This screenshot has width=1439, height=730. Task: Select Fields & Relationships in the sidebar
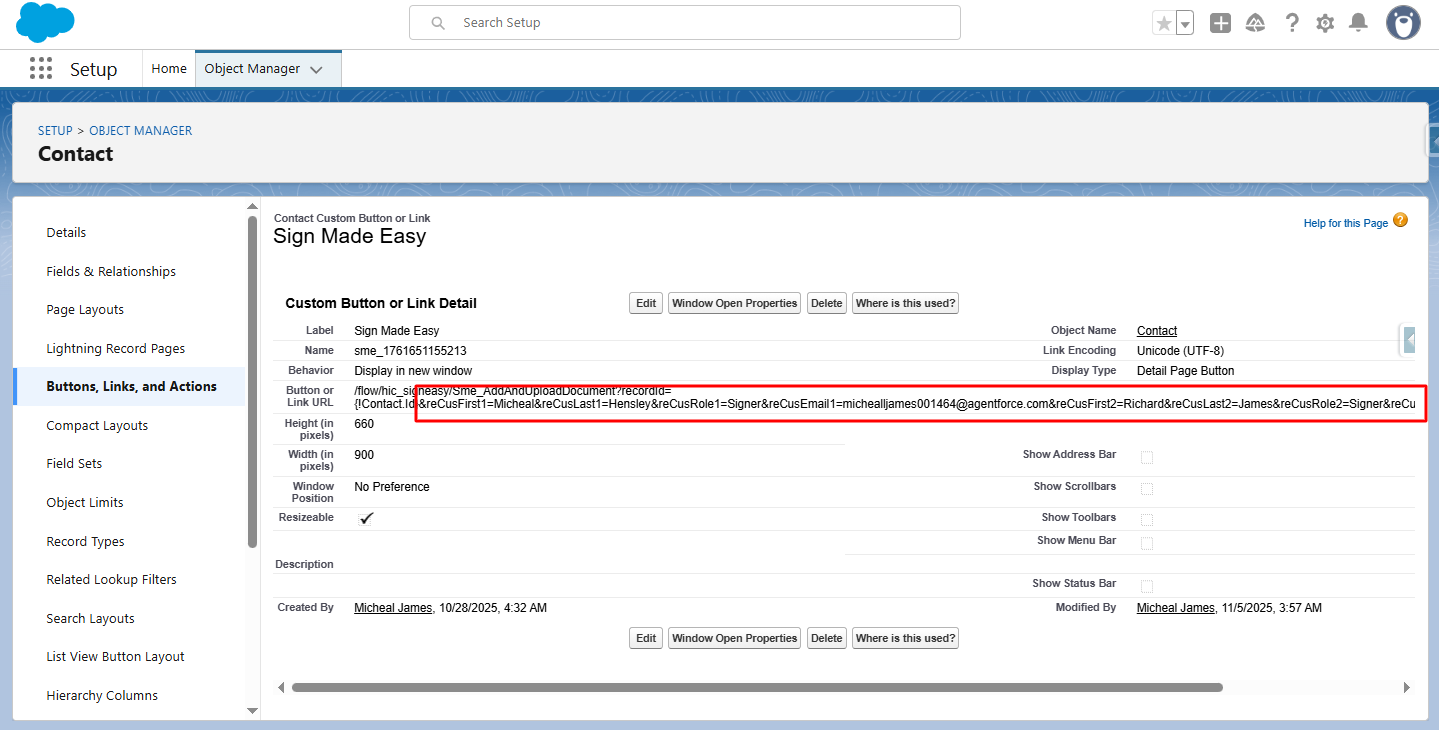pyautogui.click(x=111, y=271)
